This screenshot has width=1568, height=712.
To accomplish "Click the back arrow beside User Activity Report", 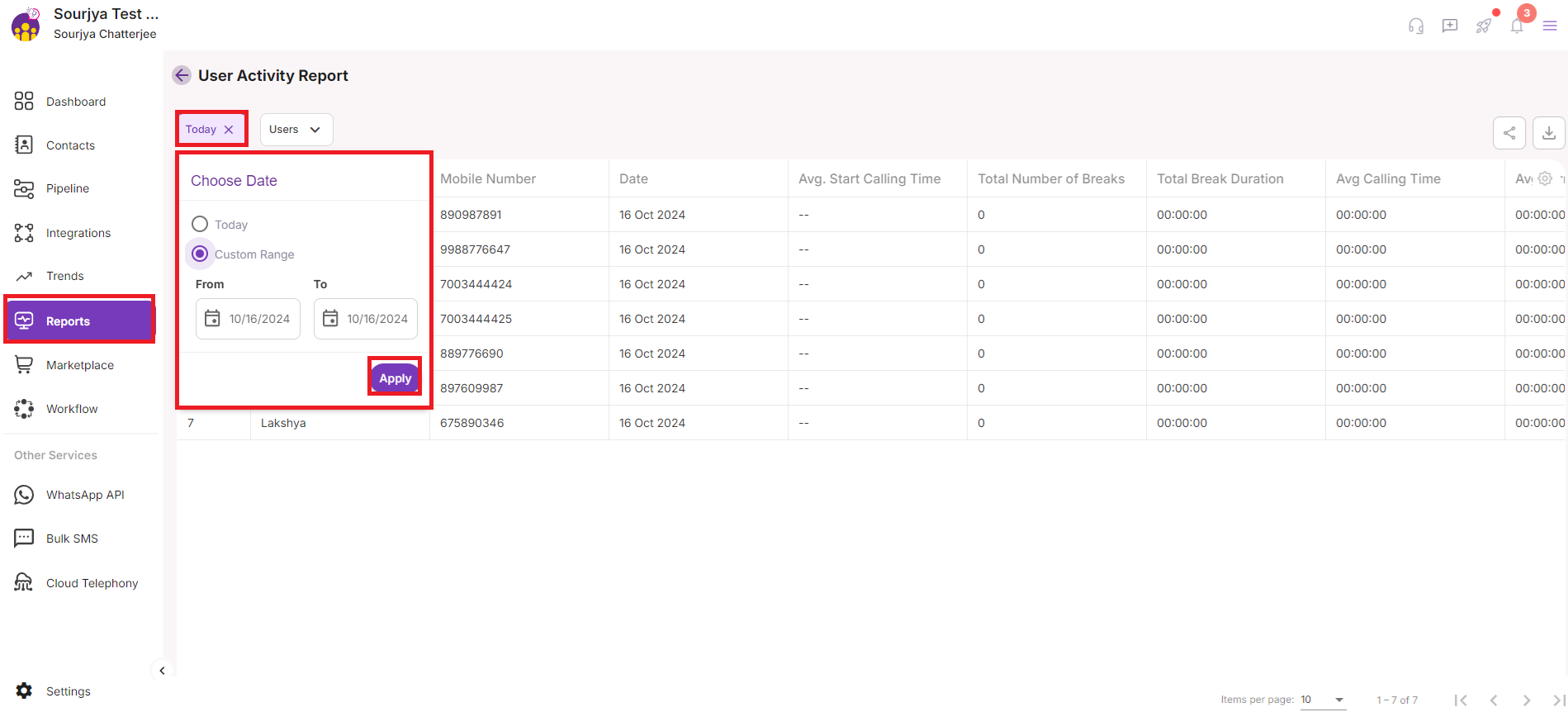I will 182,75.
